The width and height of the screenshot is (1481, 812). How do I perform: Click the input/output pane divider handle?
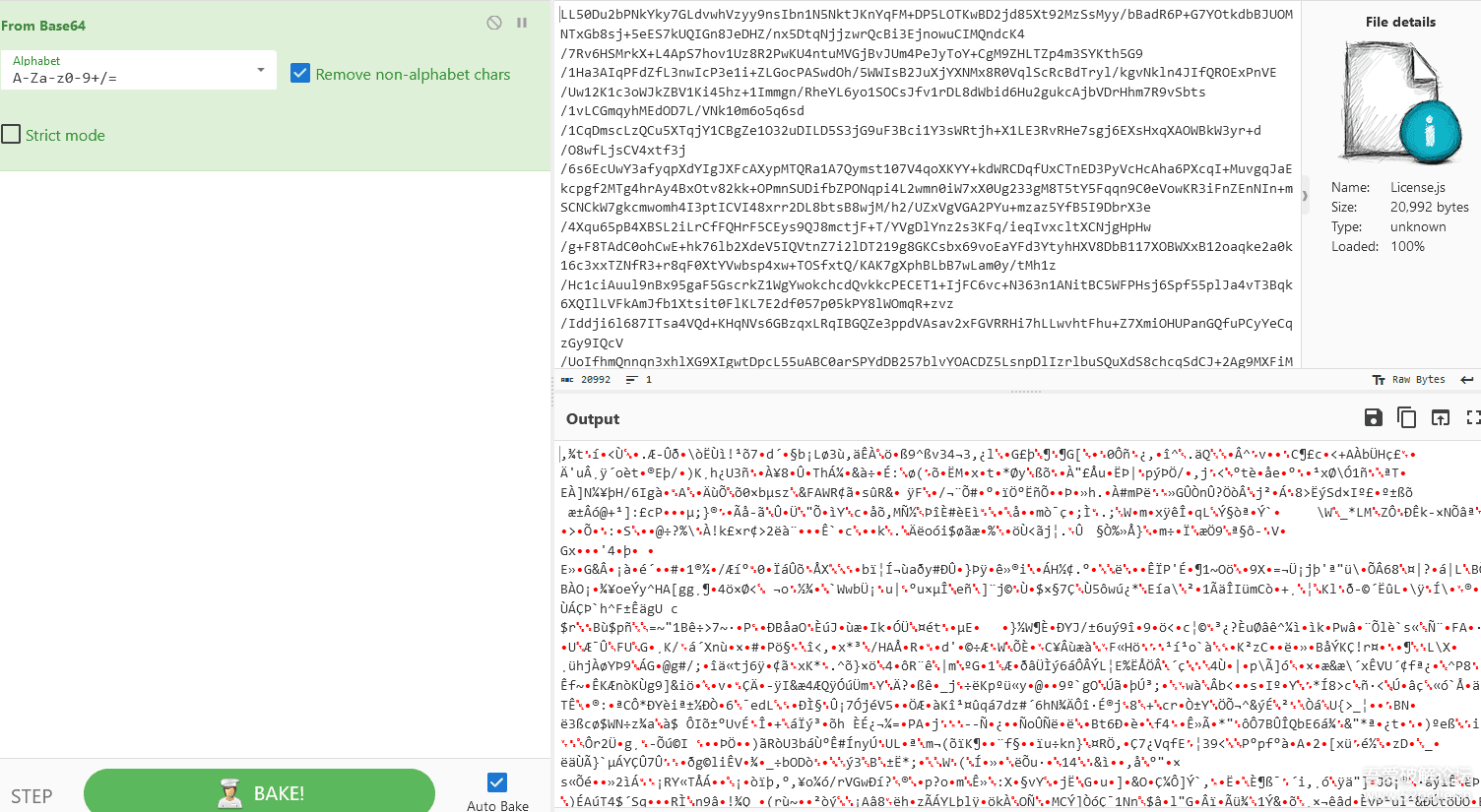pos(1024,392)
